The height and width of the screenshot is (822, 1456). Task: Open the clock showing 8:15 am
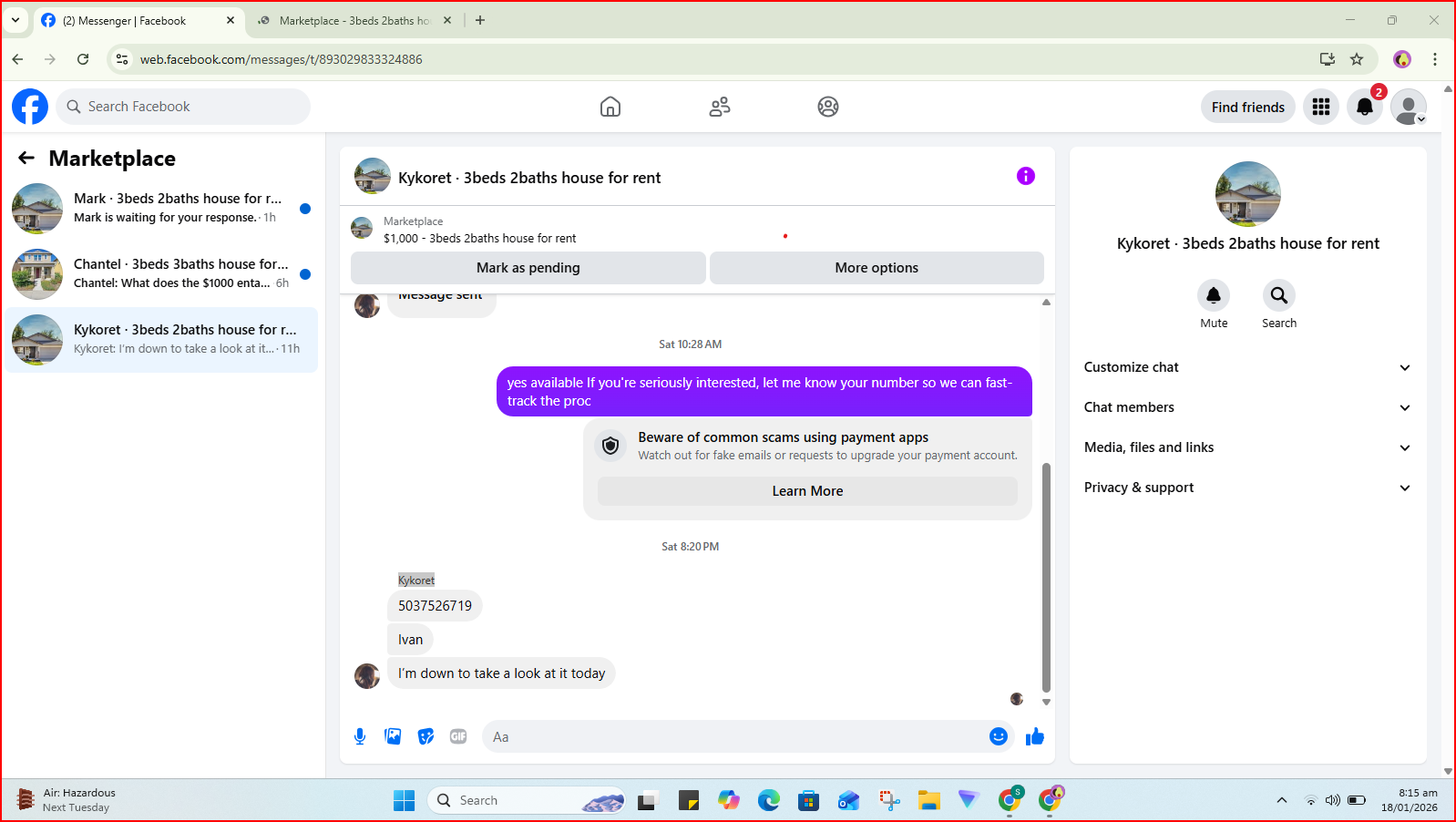[x=1409, y=800]
